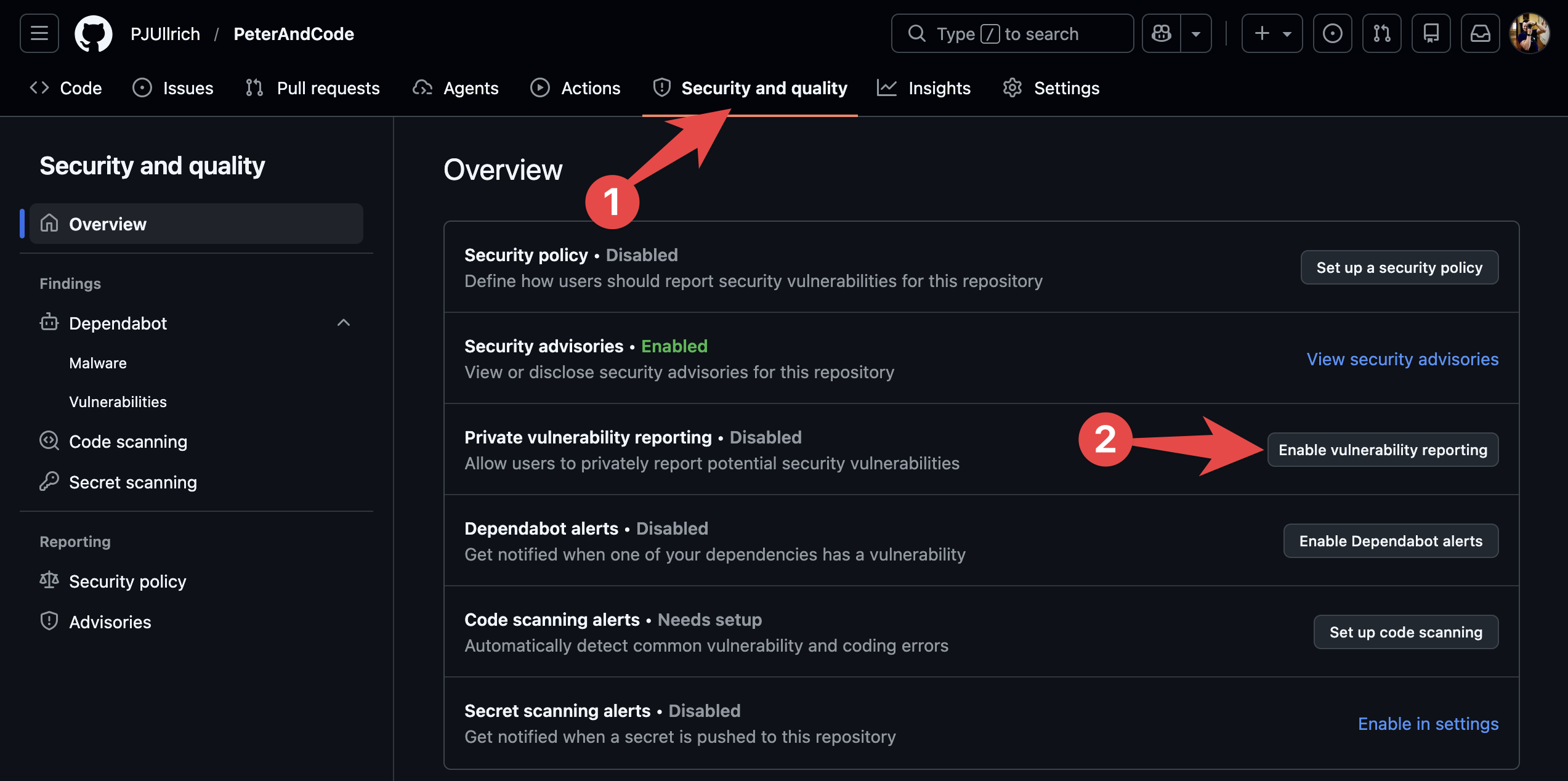Switch to the Insights tab
The image size is (1568, 781).
(924, 88)
